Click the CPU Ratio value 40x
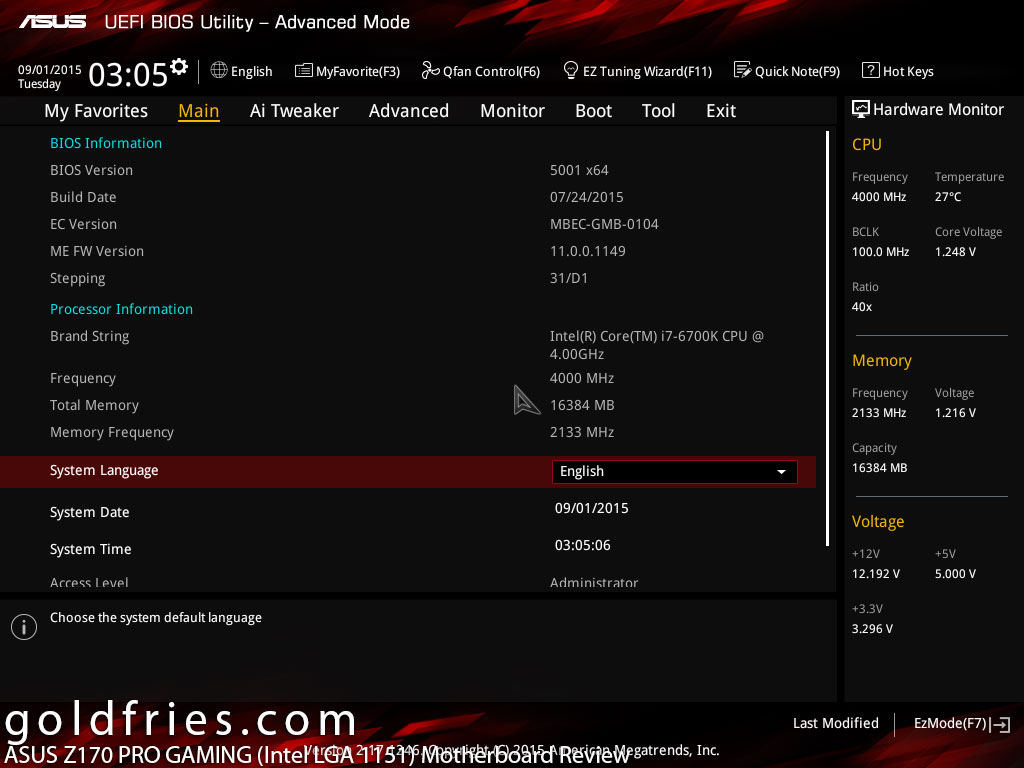This screenshot has height=768, width=1024. tap(861, 306)
